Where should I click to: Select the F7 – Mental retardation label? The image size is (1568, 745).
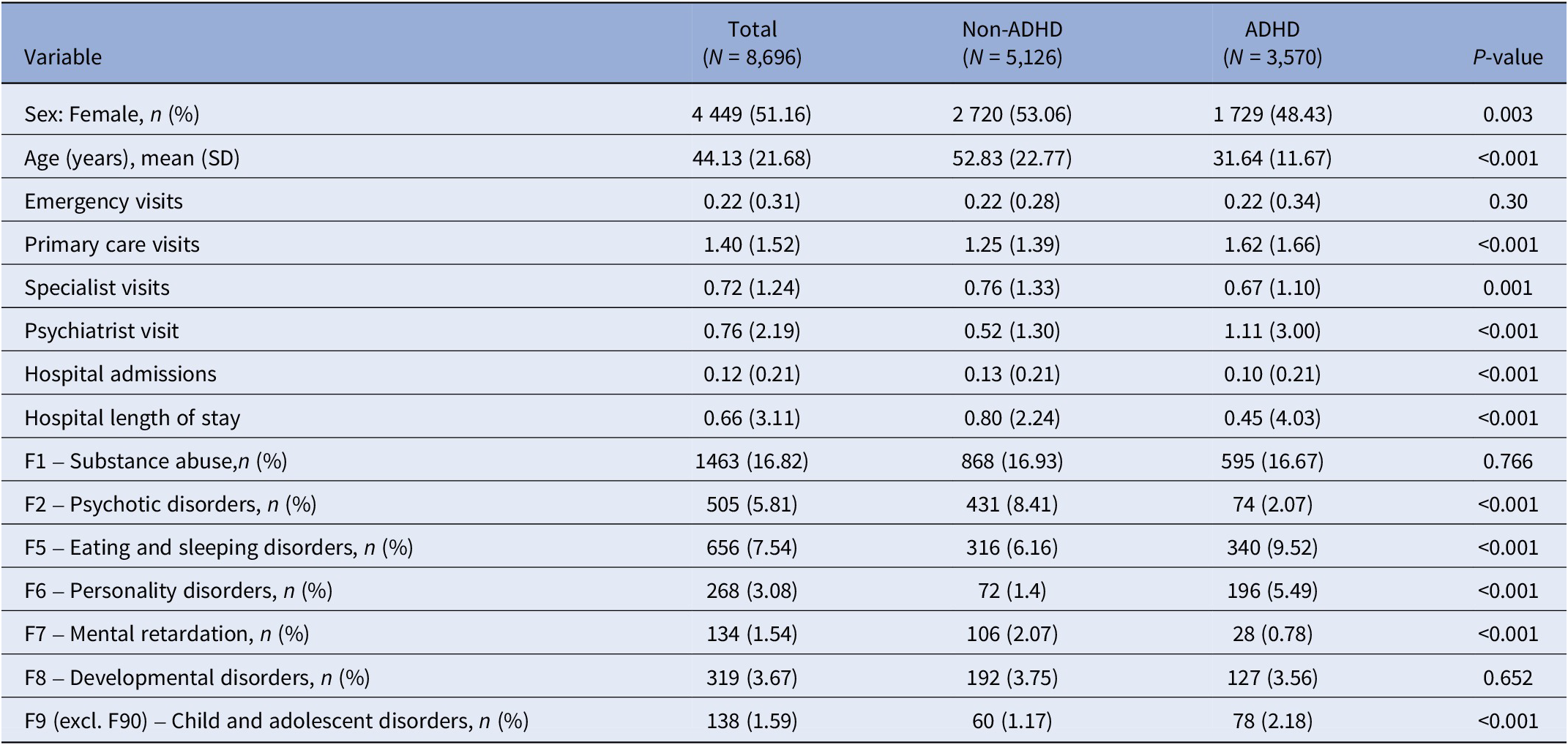click(x=166, y=634)
